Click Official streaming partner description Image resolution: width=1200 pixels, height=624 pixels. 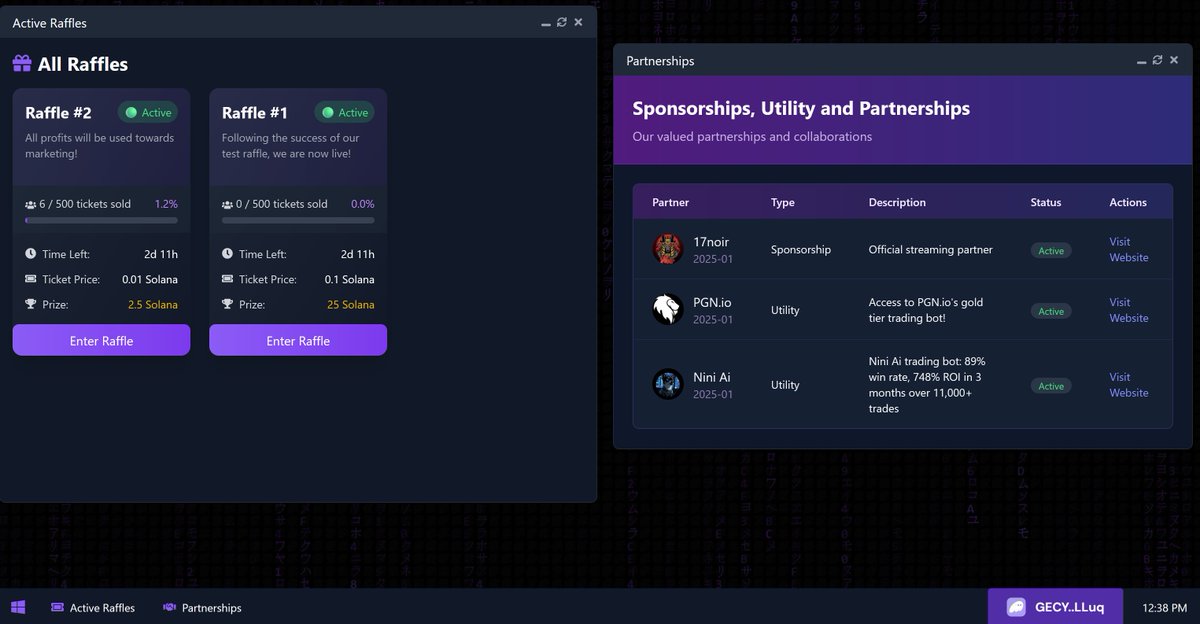pyautogui.click(x=931, y=249)
